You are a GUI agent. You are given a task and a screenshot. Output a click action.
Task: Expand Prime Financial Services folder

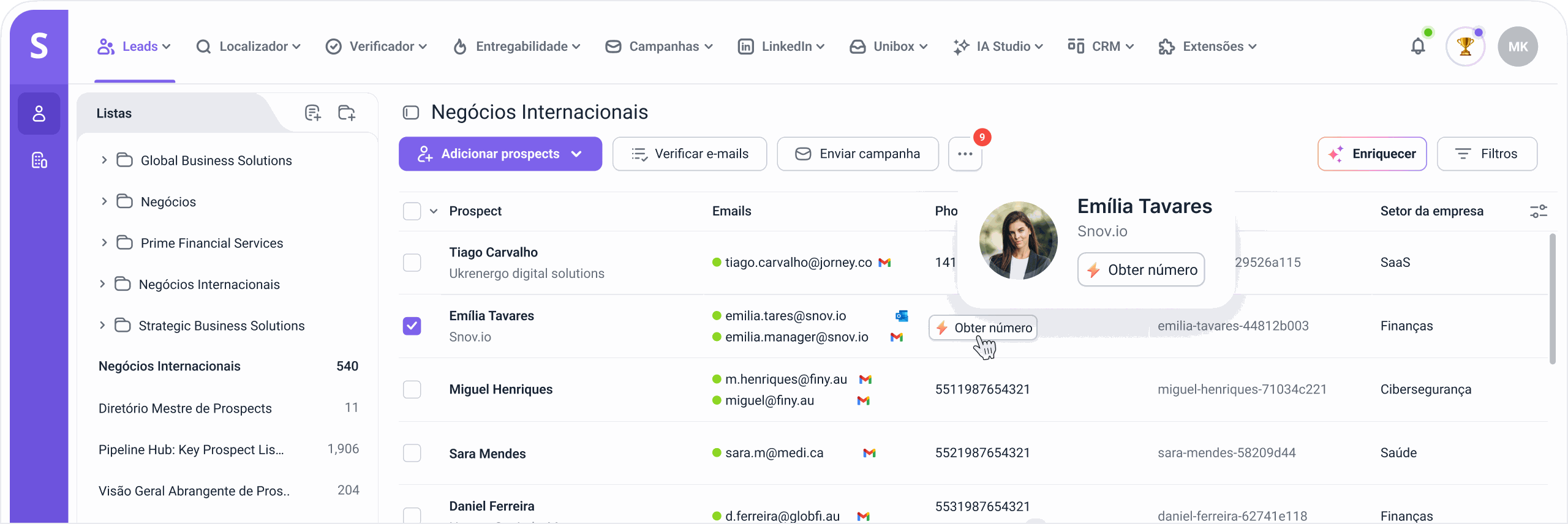(104, 243)
